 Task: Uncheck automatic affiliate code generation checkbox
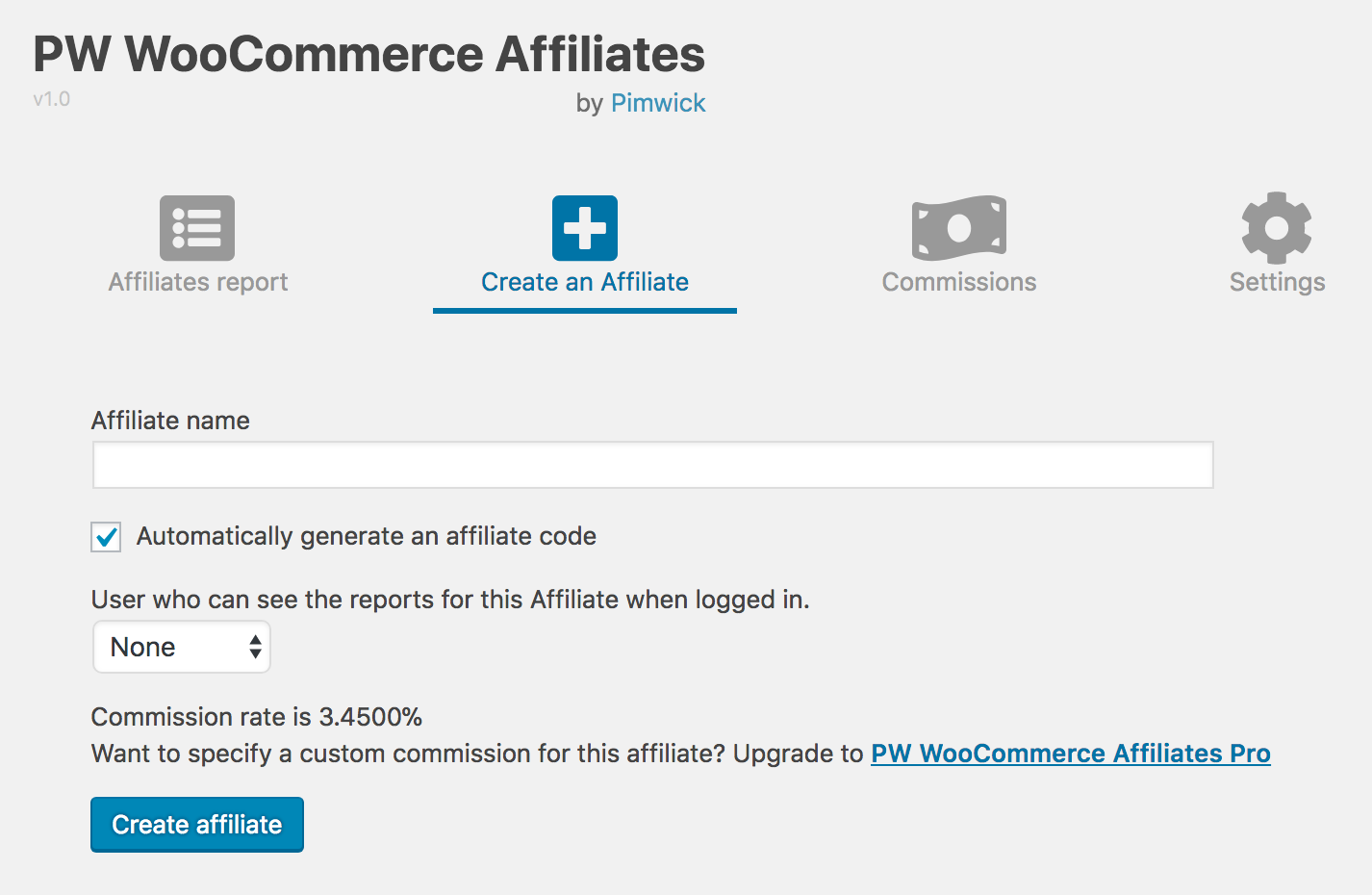[106, 537]
